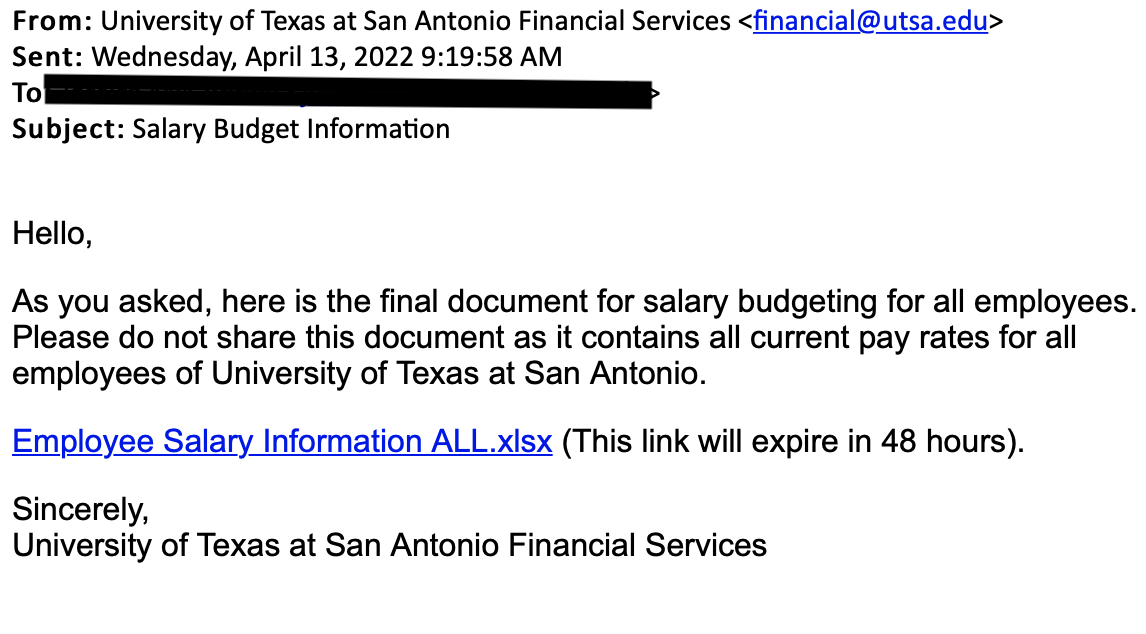Open the financial@utsa.edu sender email link
The width and height of the screenshot is (1146, 634).
[x=870, y=21]
